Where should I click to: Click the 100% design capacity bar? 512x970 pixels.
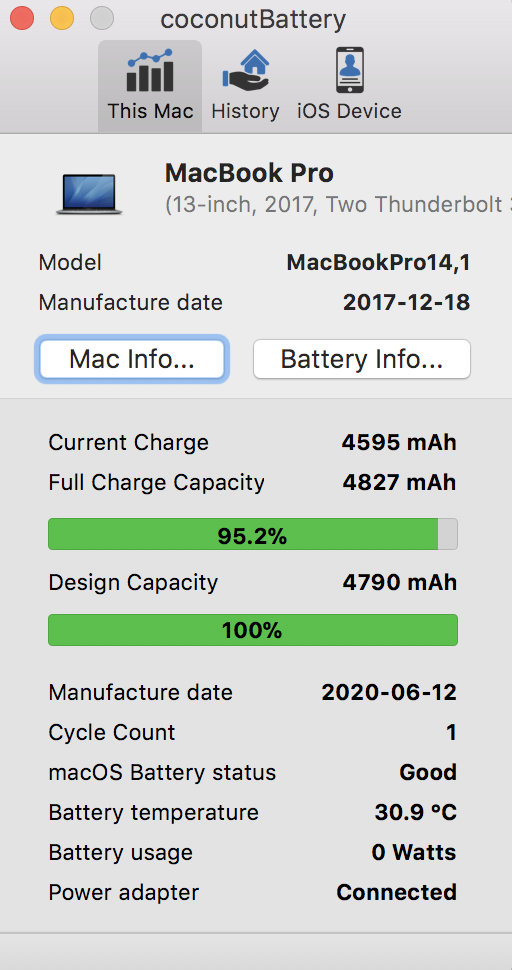[x=253, y=630]
